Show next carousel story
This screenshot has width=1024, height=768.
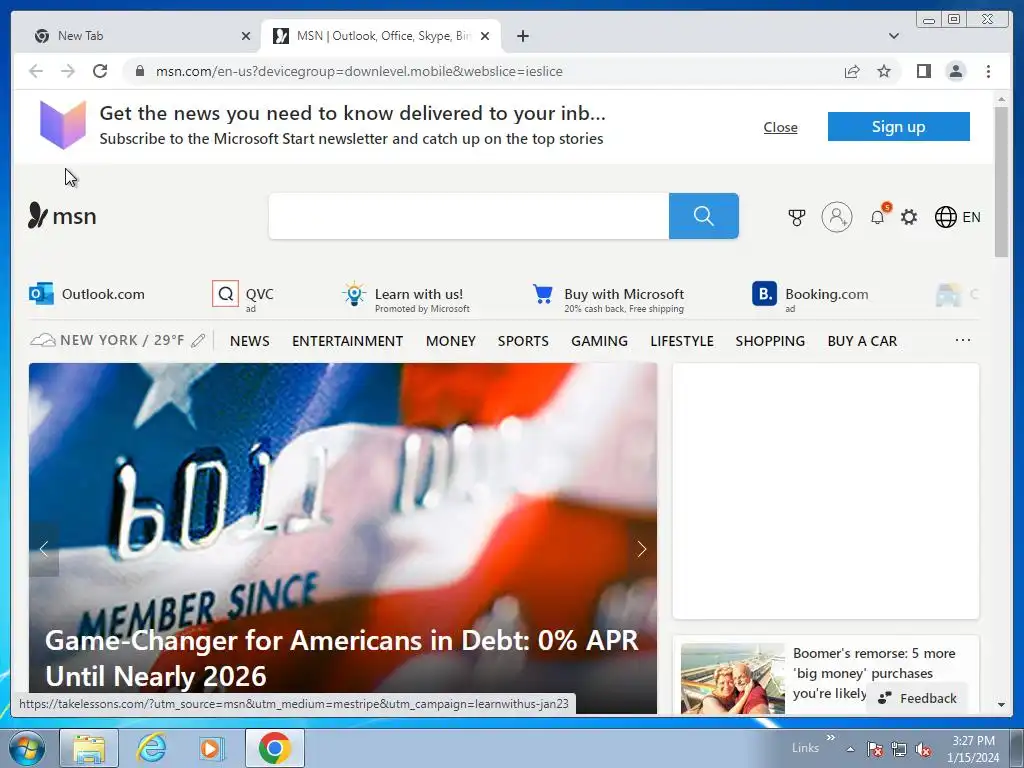pyautogui.click(x=641, y=549)
